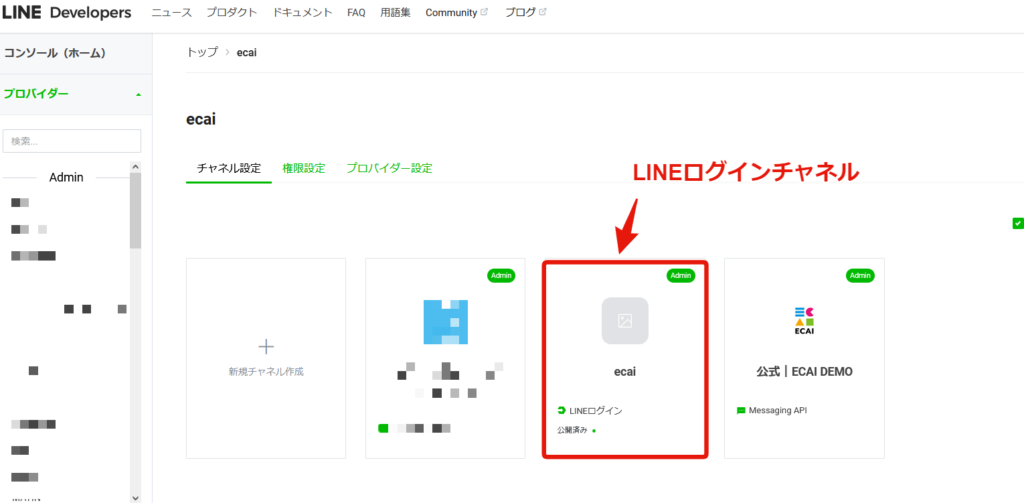The height and width of the screenshot is (503, 1024).
Task: Open the プロダクト menu item
Action: pos(232,13)
